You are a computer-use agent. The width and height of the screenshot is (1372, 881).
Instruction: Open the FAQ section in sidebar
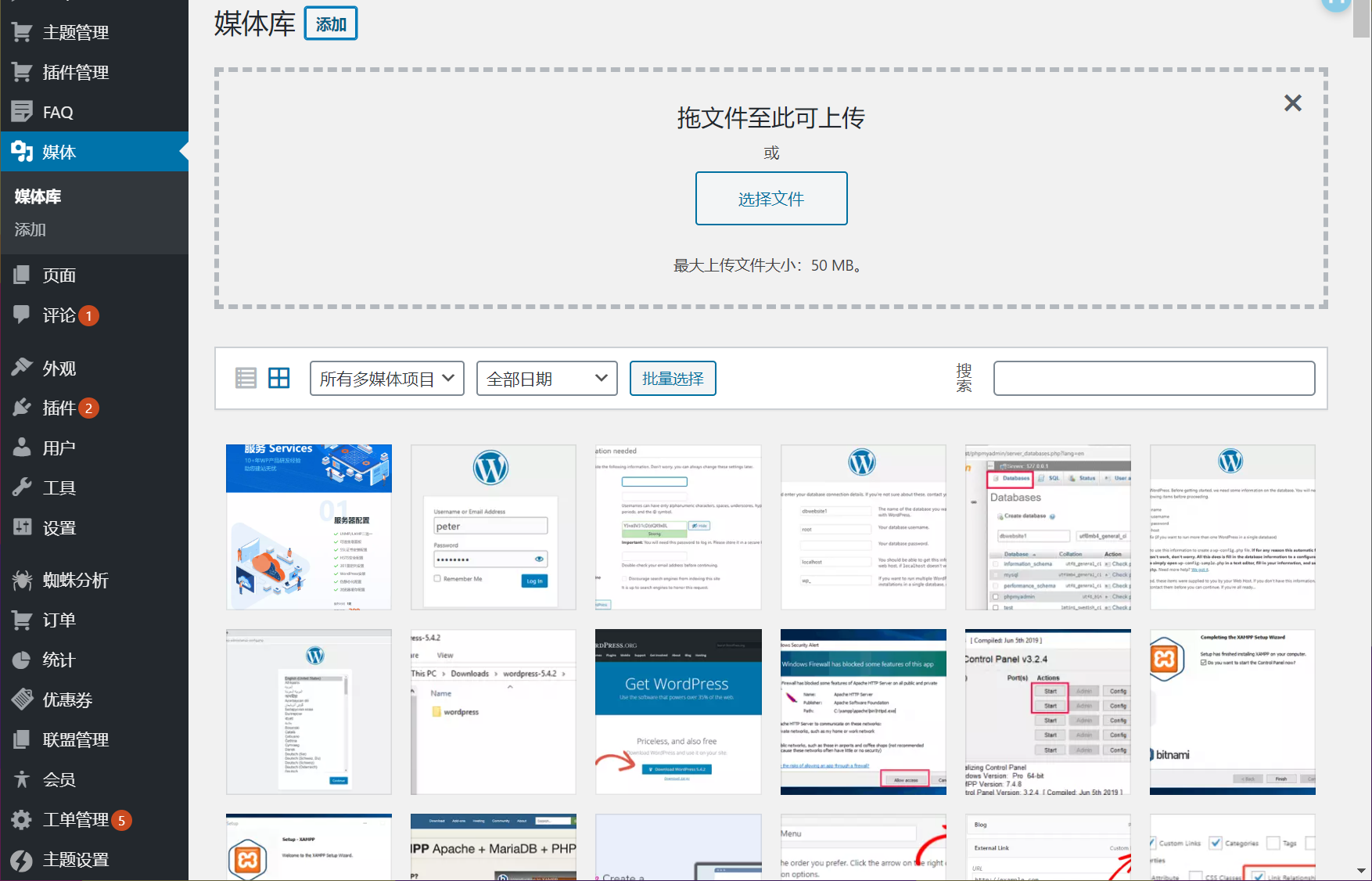pyautogui.click(x=58, y=111)
